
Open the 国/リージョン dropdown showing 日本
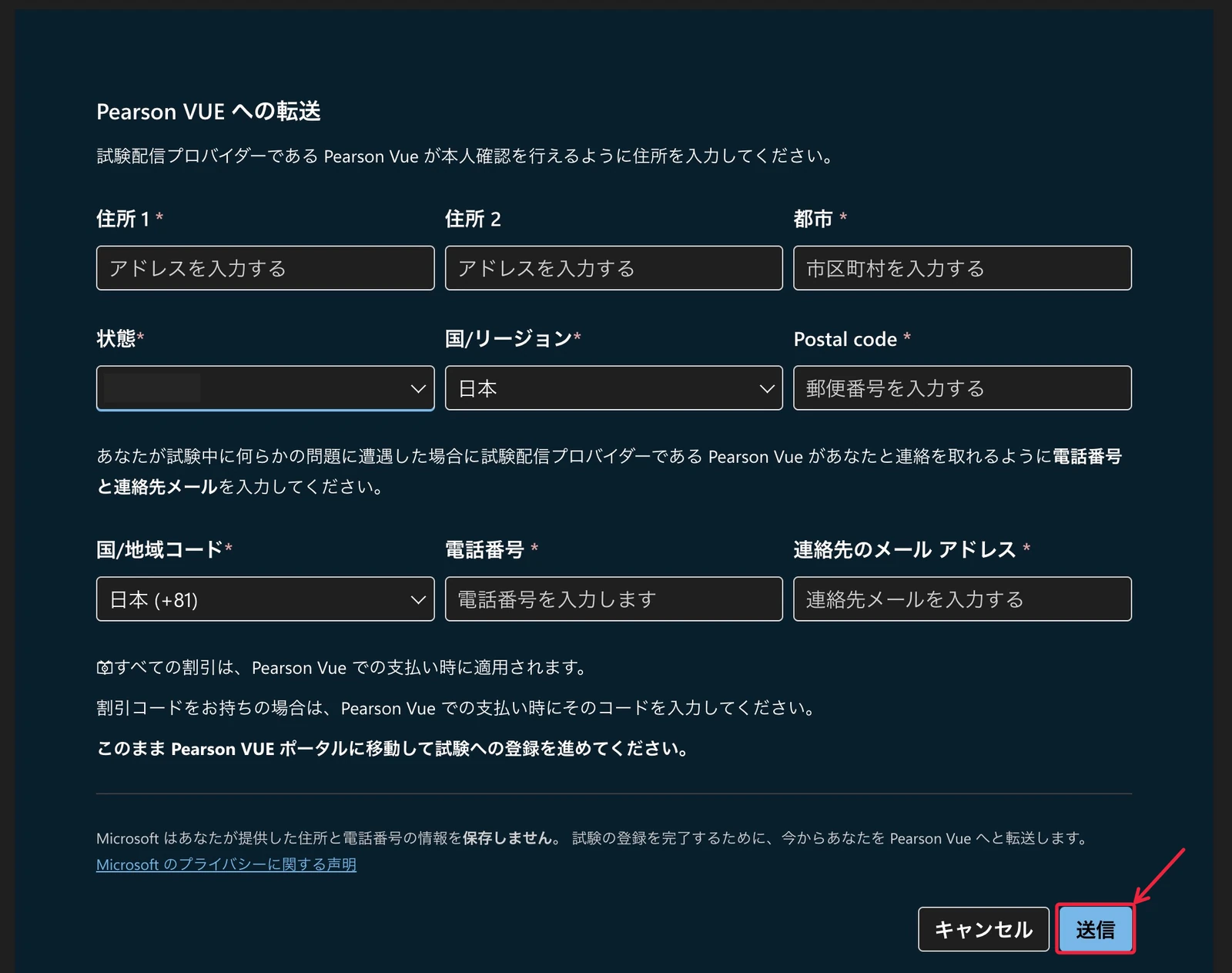click(x=614, y=388)
